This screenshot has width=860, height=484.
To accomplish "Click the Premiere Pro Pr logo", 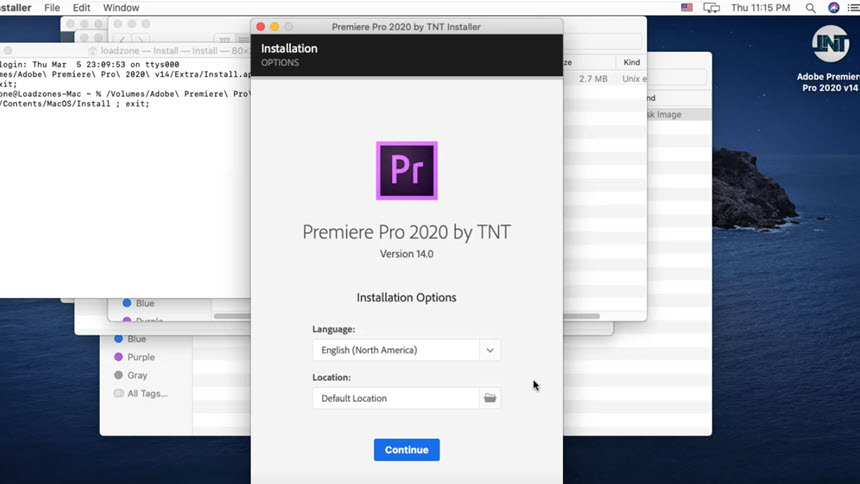I will (406, 171).
